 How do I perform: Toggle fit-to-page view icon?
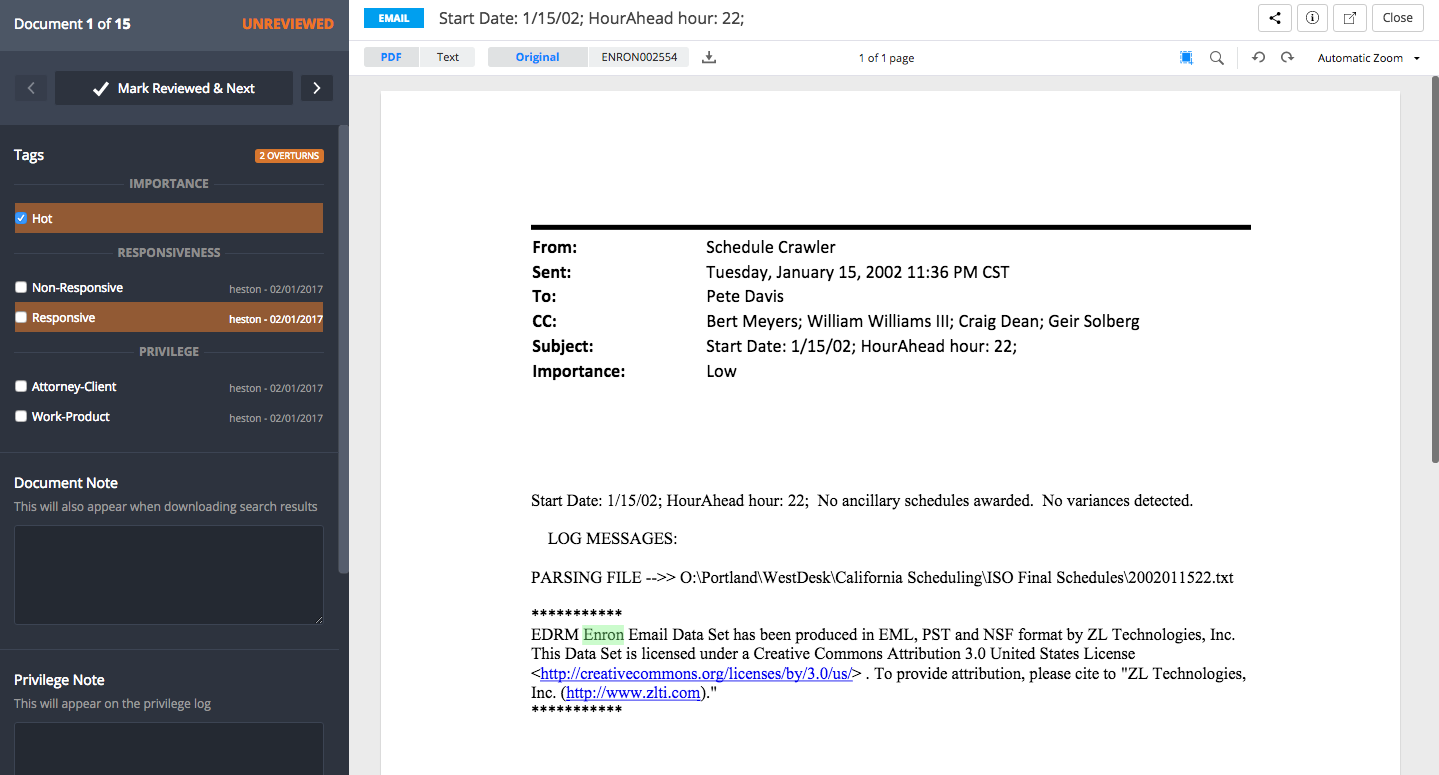1186,58
